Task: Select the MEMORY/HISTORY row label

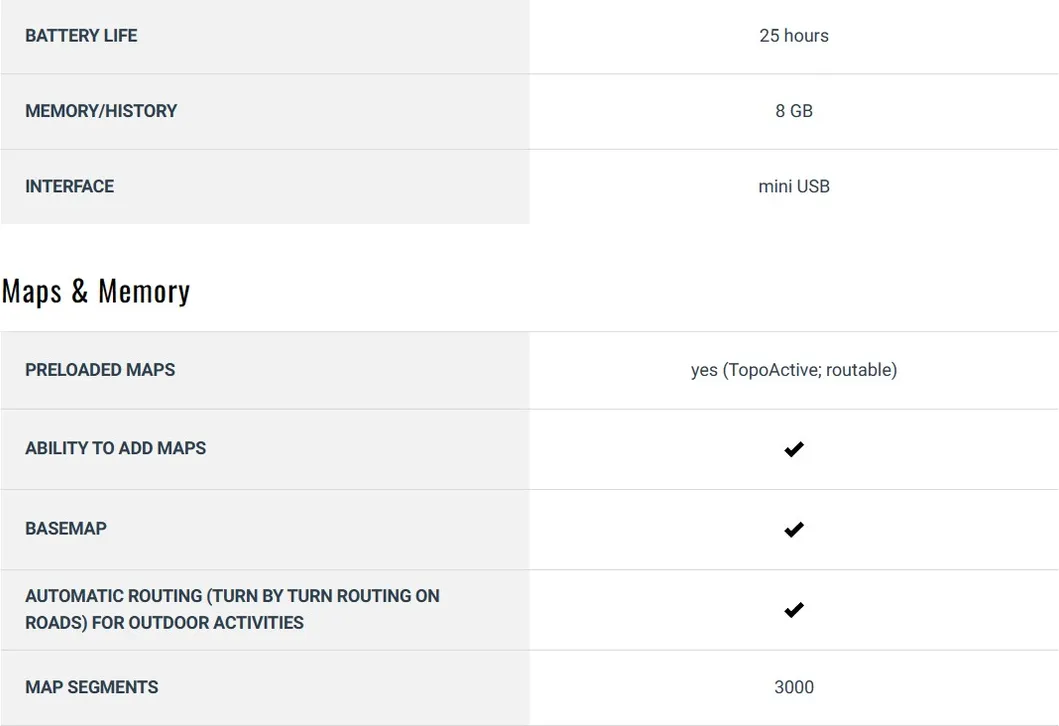Action: [101, 111]
